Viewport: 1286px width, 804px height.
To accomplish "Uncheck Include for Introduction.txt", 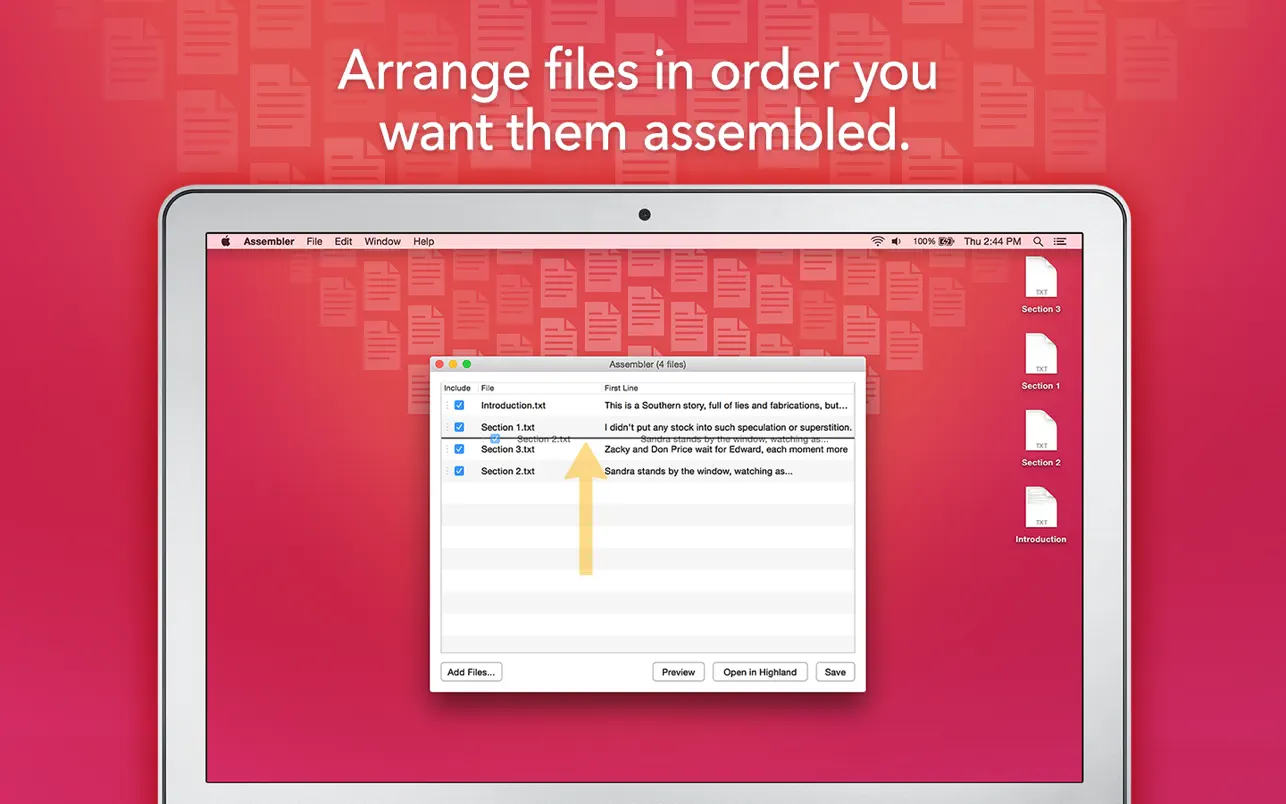I will pos(459,405).
